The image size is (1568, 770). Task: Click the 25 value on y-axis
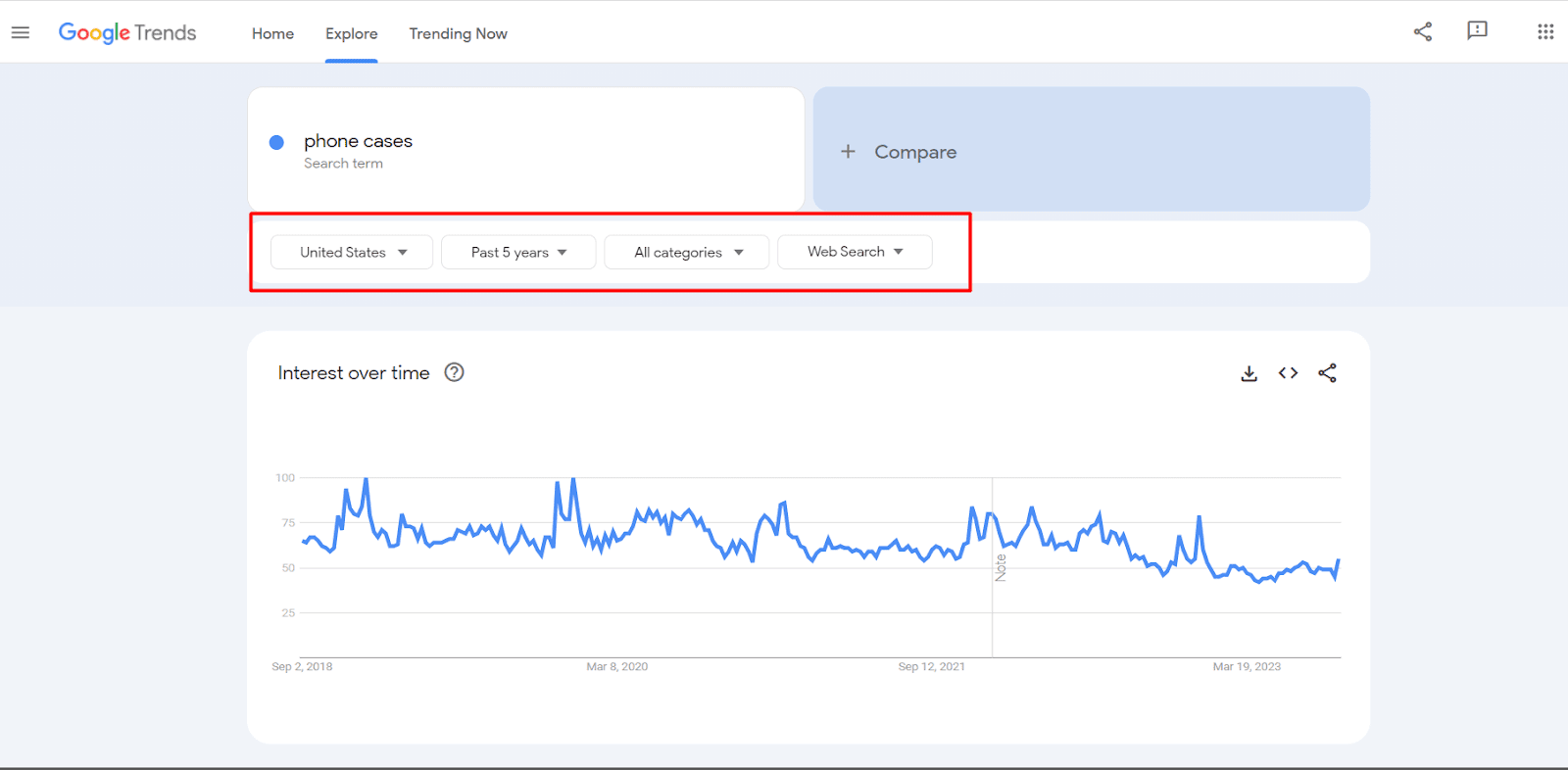tap(288, 613)
